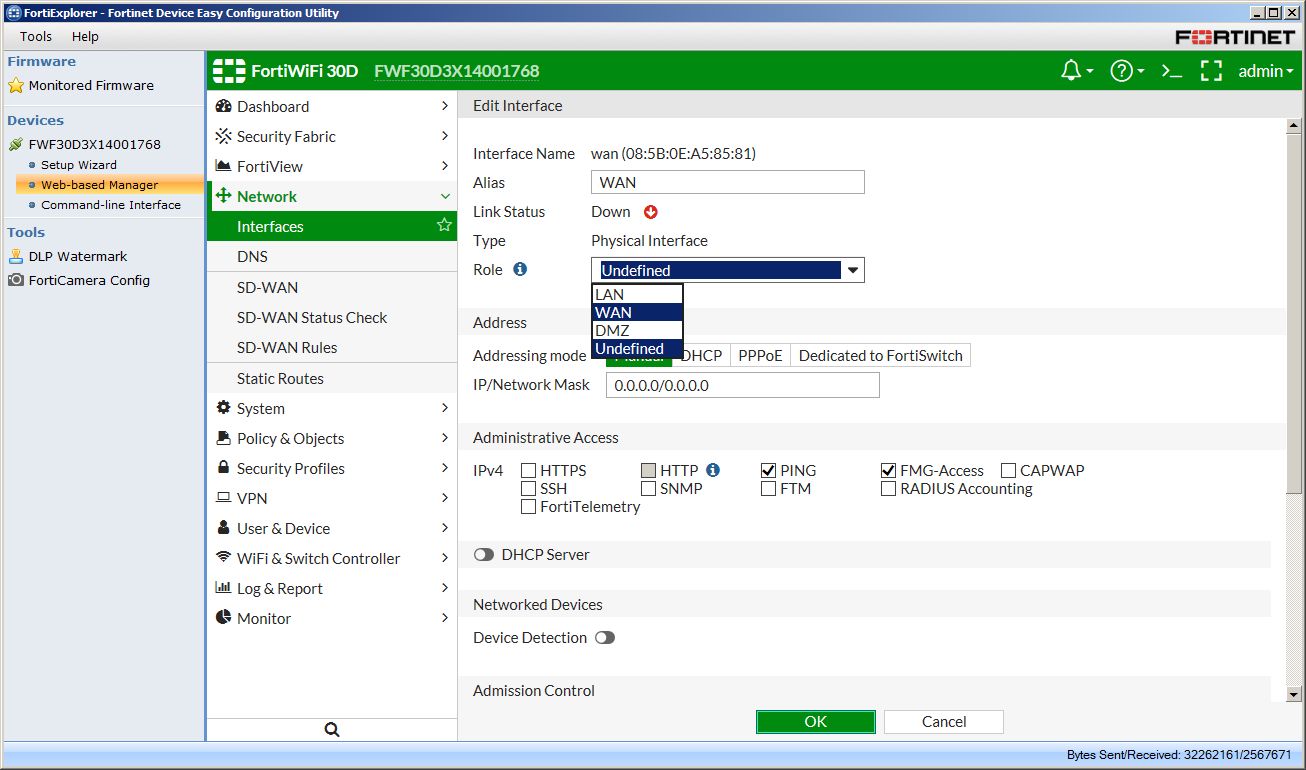Open the Tools menu
Screen dimensions: 1306x770
click(x=36, y=36)
